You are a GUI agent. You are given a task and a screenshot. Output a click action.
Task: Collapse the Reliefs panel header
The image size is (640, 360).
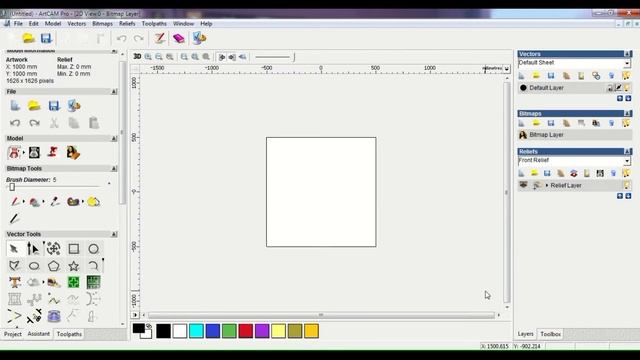(x=627, y=151)
